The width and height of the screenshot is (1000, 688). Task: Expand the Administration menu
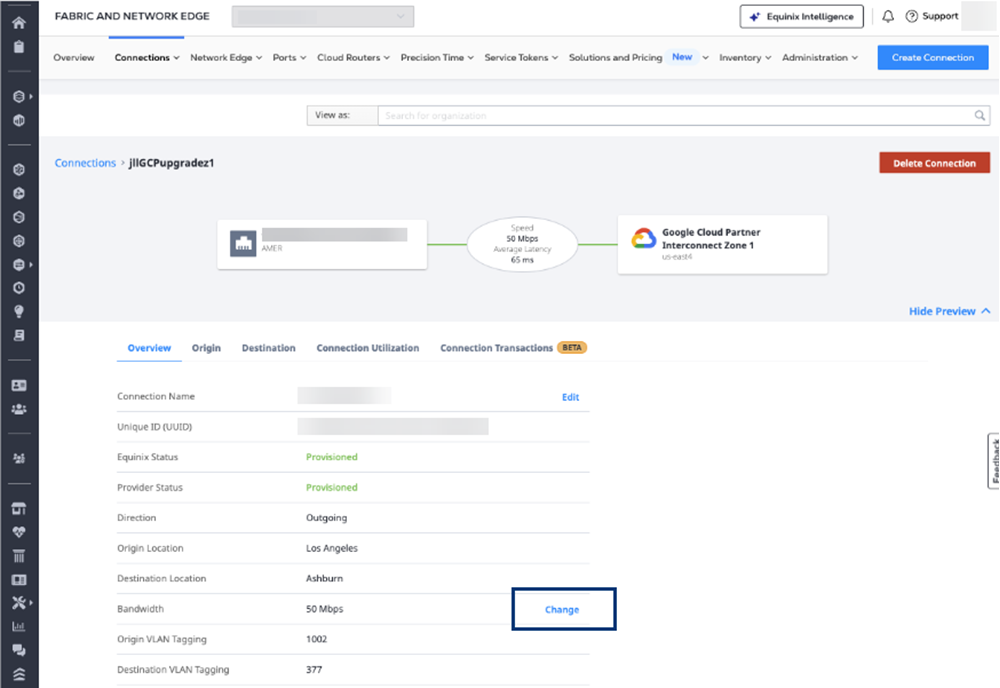coord(820,57)
